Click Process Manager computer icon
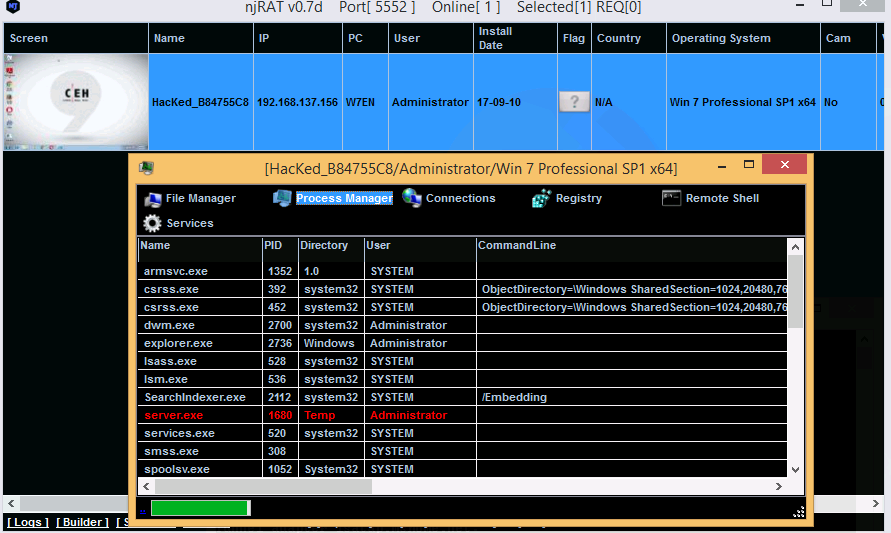Image resolution: width=891 pixels, height=533 pixels. click(282, 198)
